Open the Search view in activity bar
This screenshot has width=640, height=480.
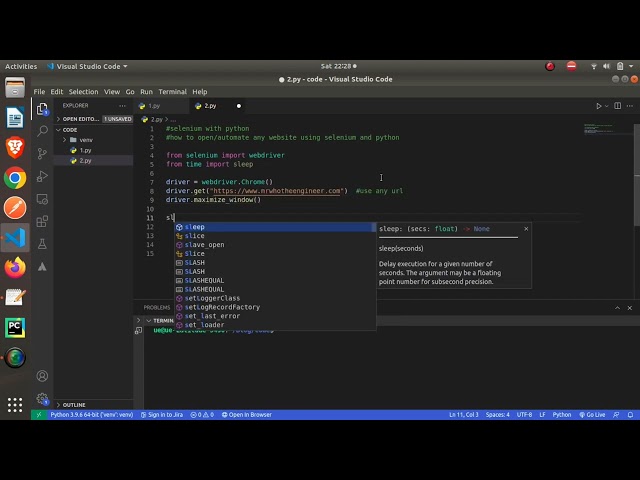[x=42, y=131]
